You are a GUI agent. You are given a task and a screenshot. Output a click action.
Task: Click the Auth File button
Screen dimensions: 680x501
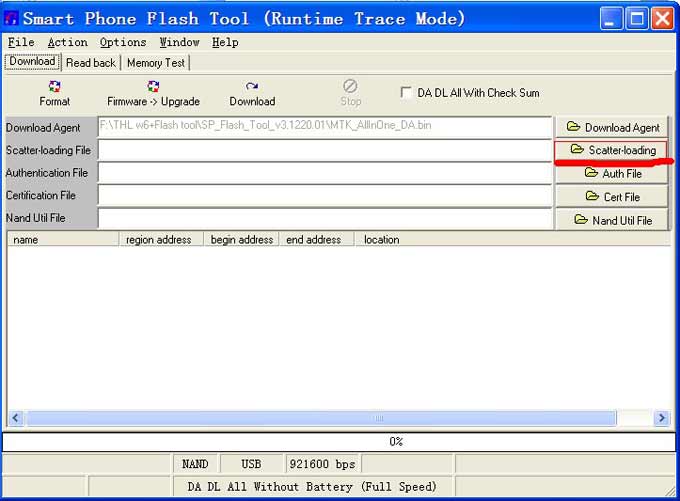click(x=612, y=174)
